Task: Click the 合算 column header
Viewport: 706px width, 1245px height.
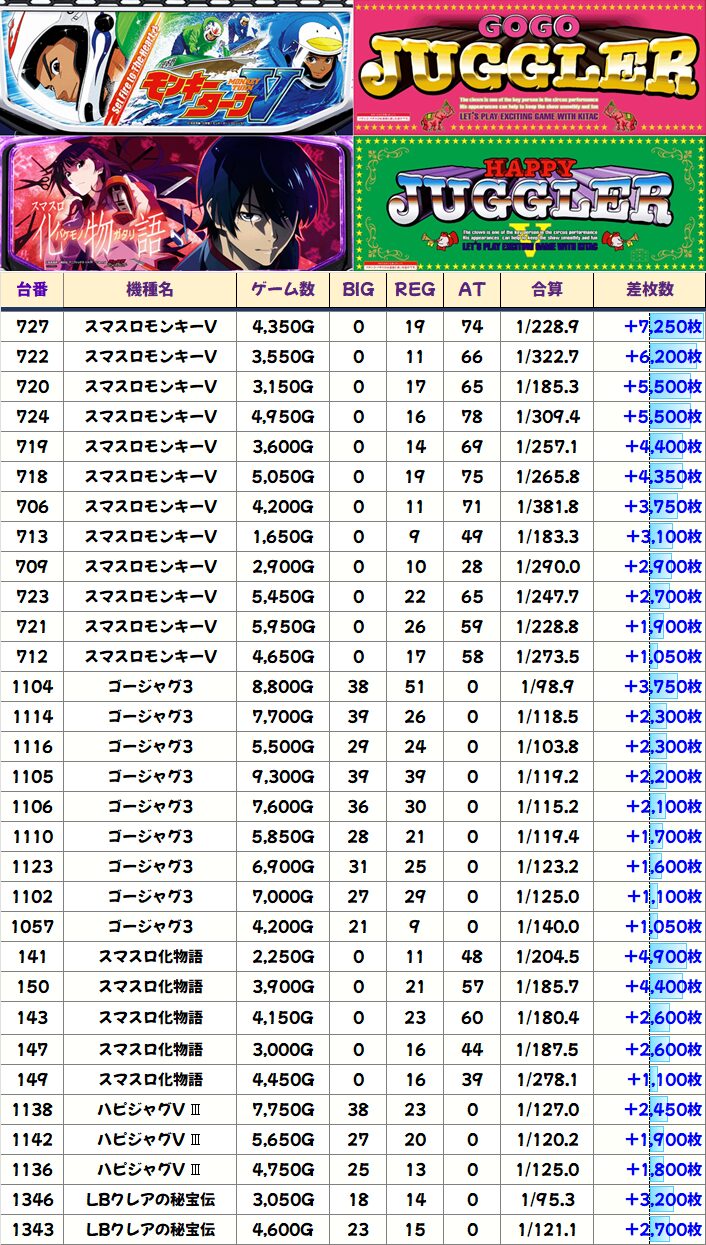Action: pos(547,289)
